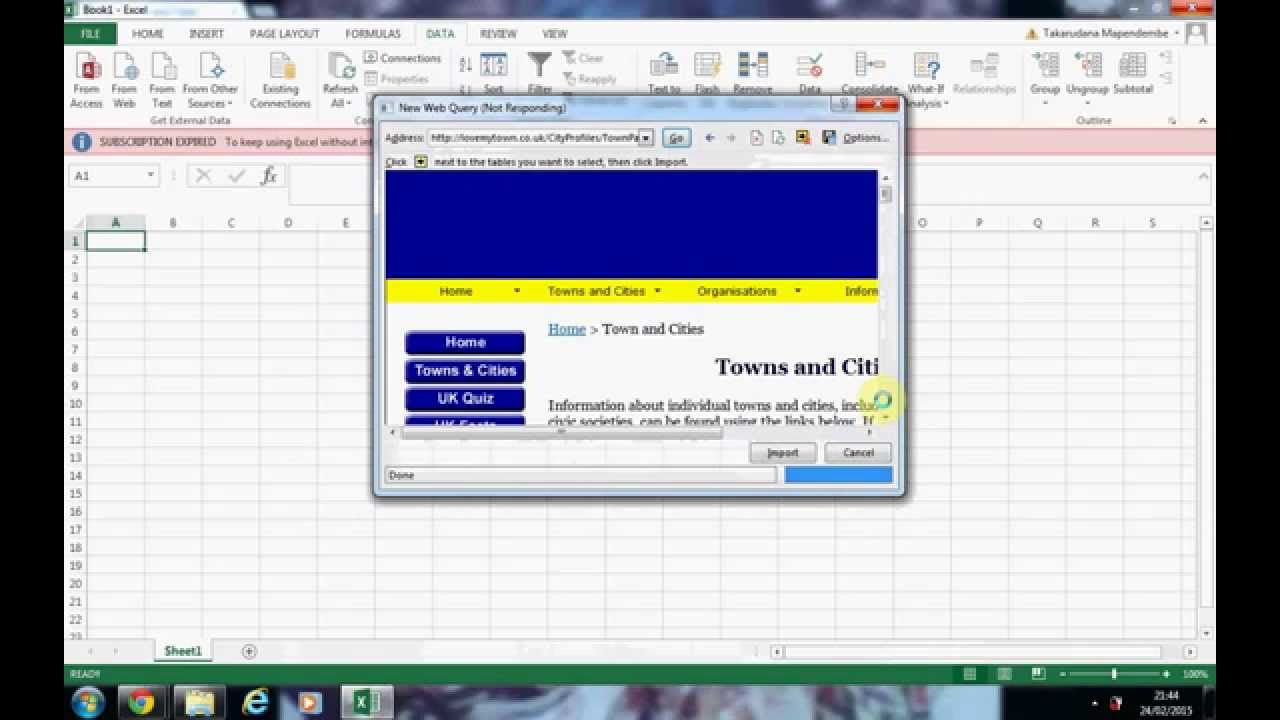Expand the Name Box dropdown
The width and height of the screenshot is (1280, 720).
(150, 176)
